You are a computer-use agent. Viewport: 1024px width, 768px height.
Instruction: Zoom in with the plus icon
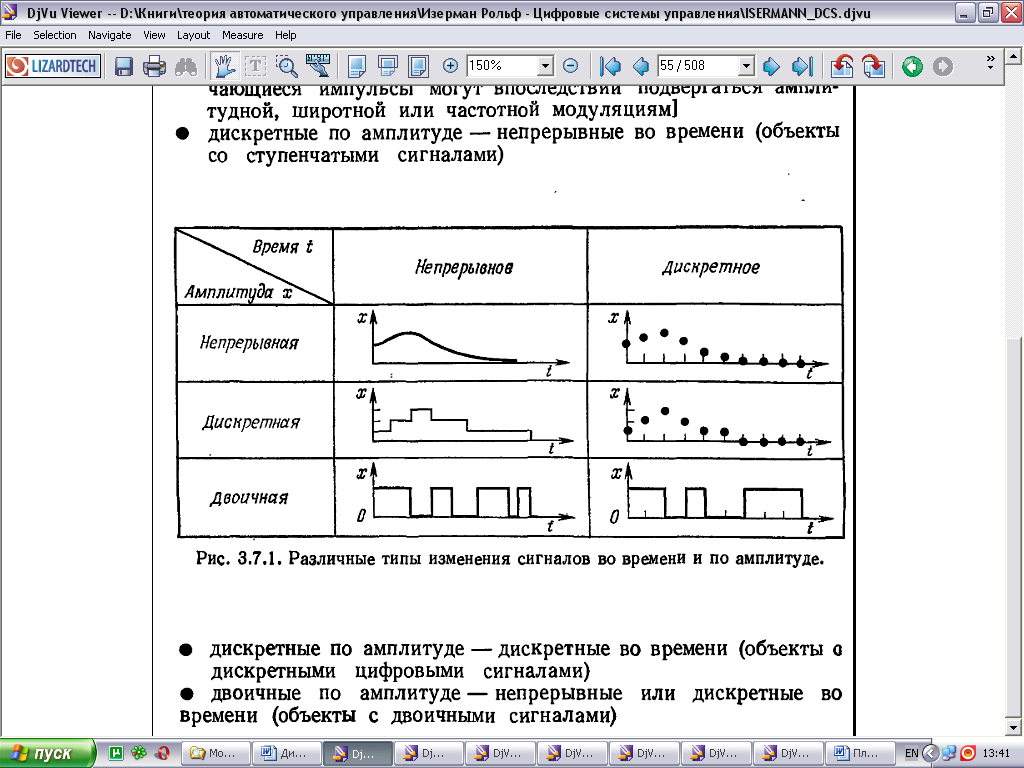pos(450,65)
